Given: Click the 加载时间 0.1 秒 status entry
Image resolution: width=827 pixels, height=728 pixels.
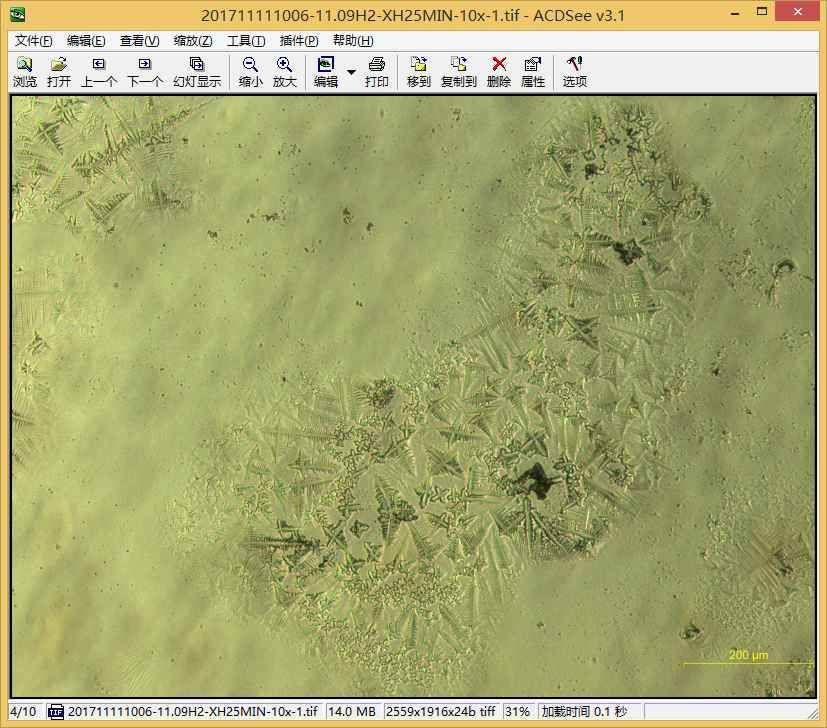Looking at the screenshot, I should 584,712.
